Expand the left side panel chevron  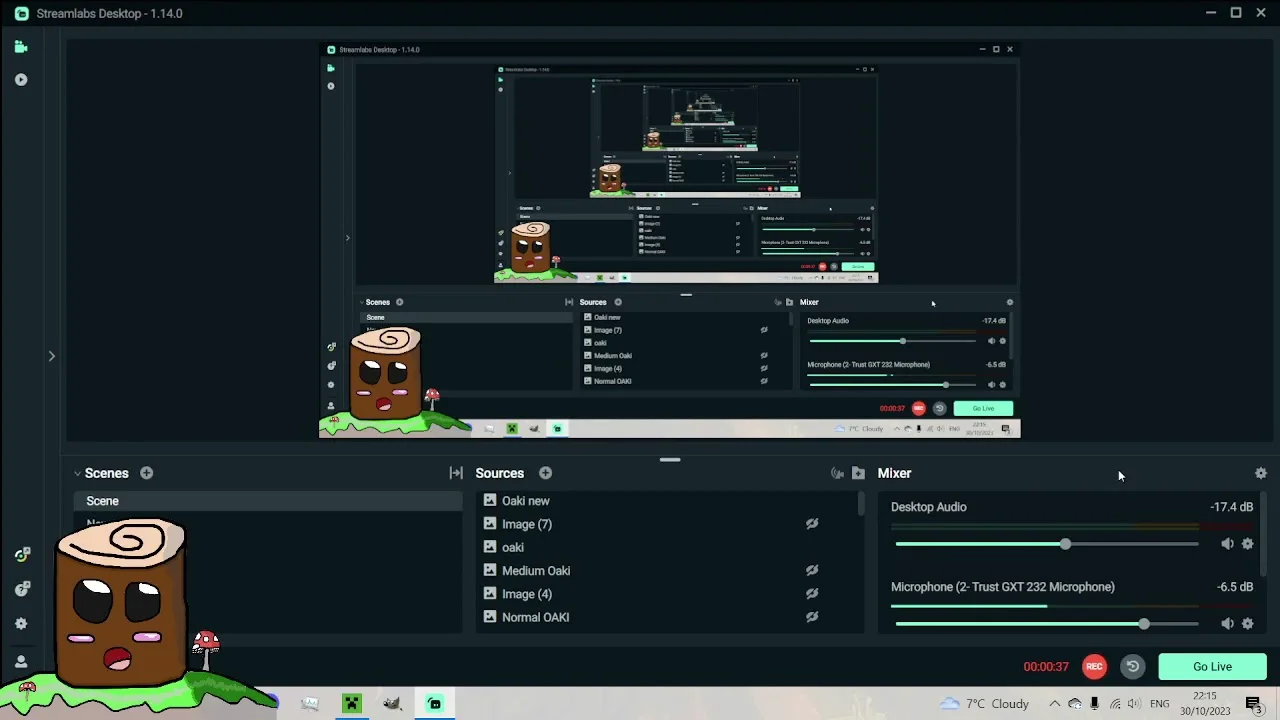coord(51,356)
